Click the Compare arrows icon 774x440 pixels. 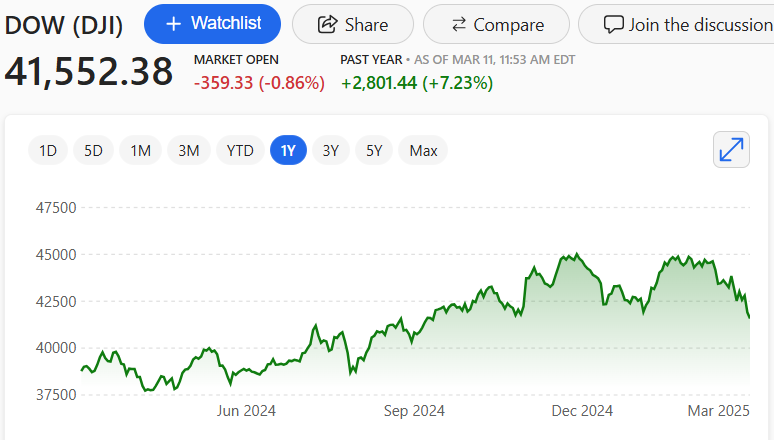pos(459,24)
